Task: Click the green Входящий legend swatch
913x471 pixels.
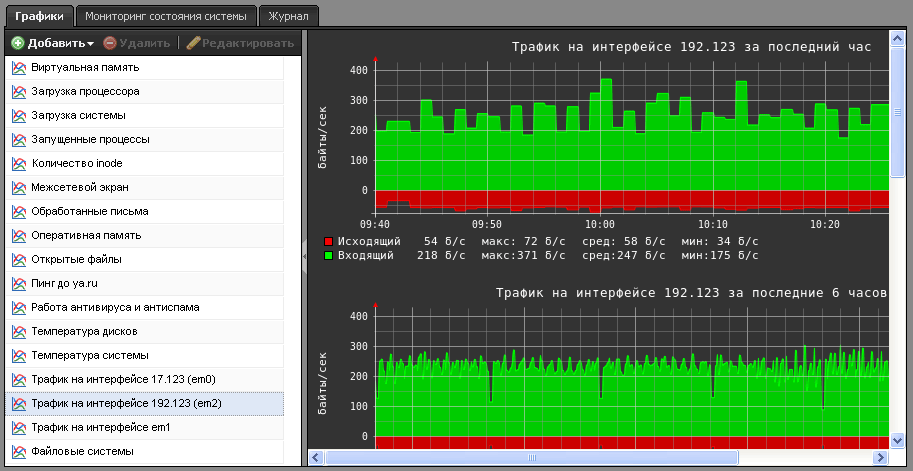Action: (x=328, y=256)
